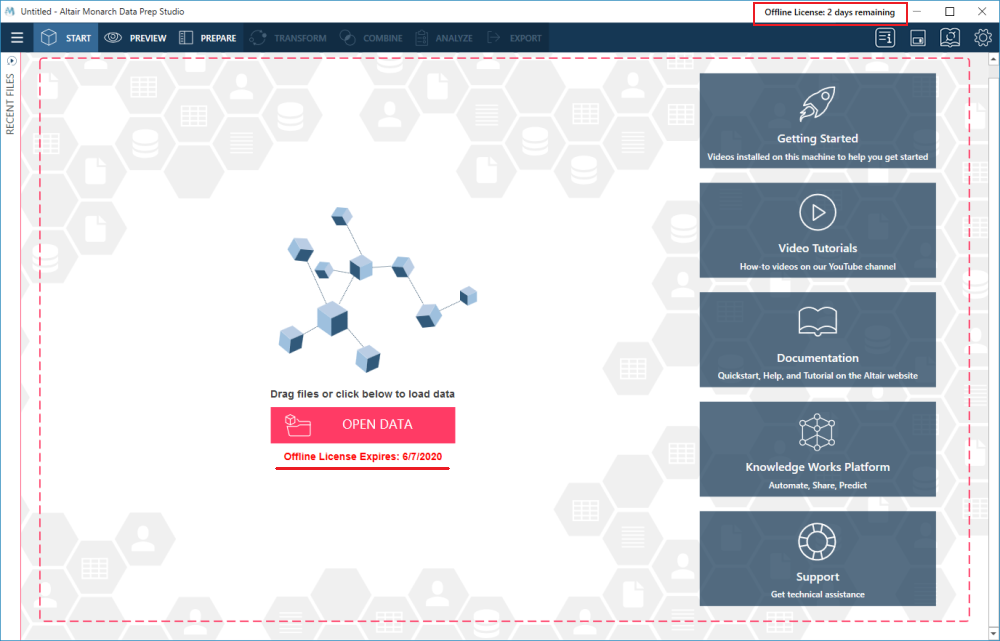Click the Recent Files vertical label
The height and width of the screenshot is (641, 1000).
[x=11, y=103]
